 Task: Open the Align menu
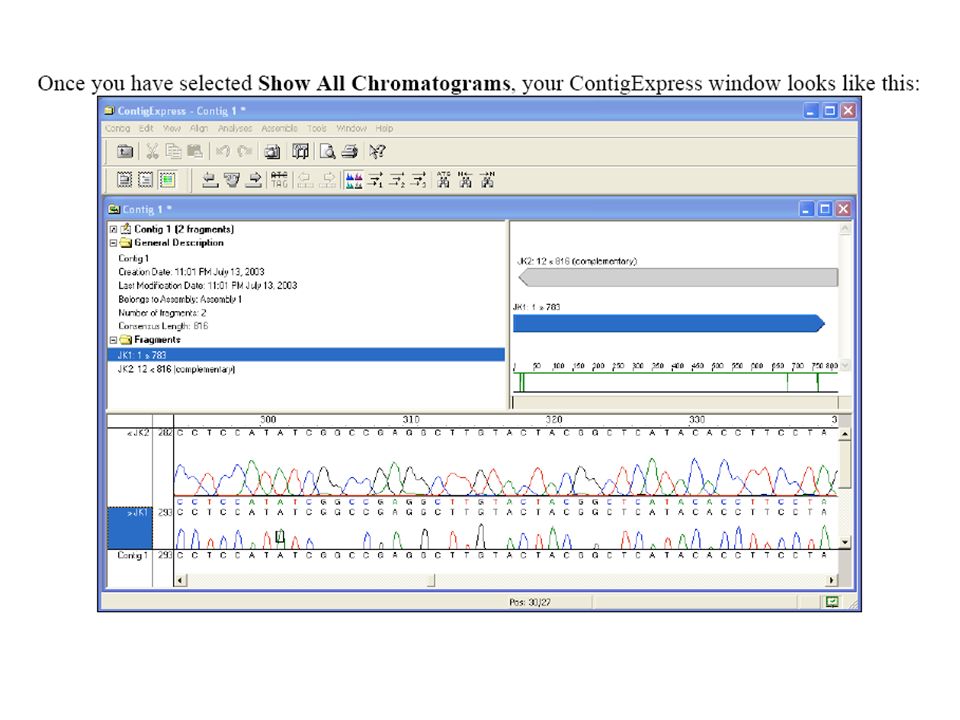[x=199, y=129]
